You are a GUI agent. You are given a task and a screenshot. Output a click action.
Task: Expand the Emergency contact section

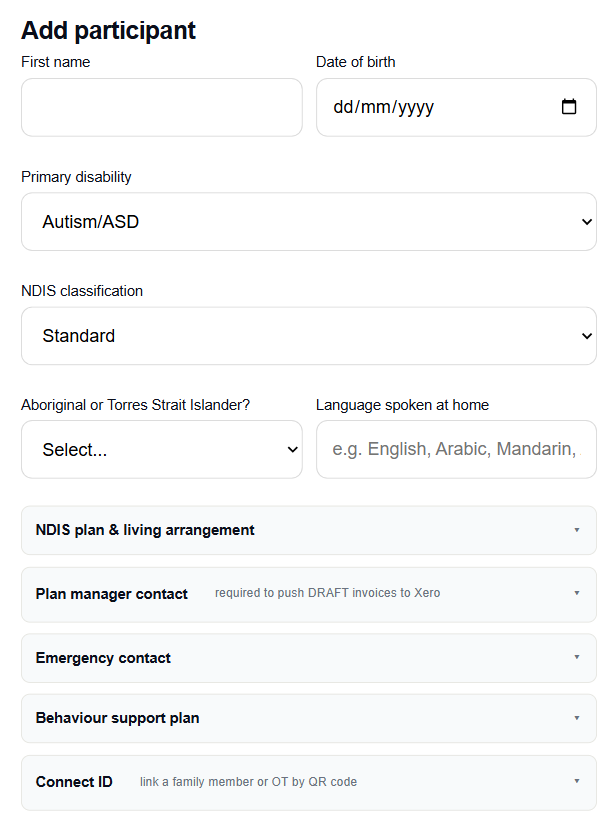[307, 658]
